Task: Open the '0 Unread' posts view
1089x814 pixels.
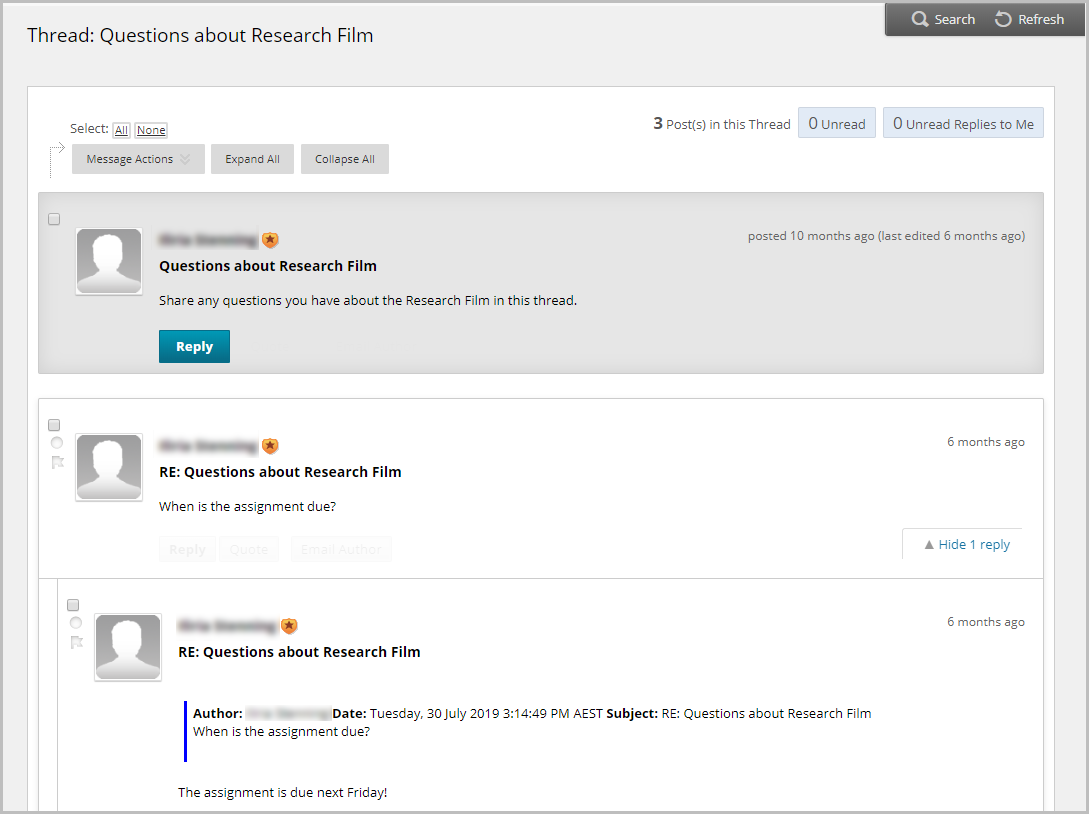Action: [837, 122]
